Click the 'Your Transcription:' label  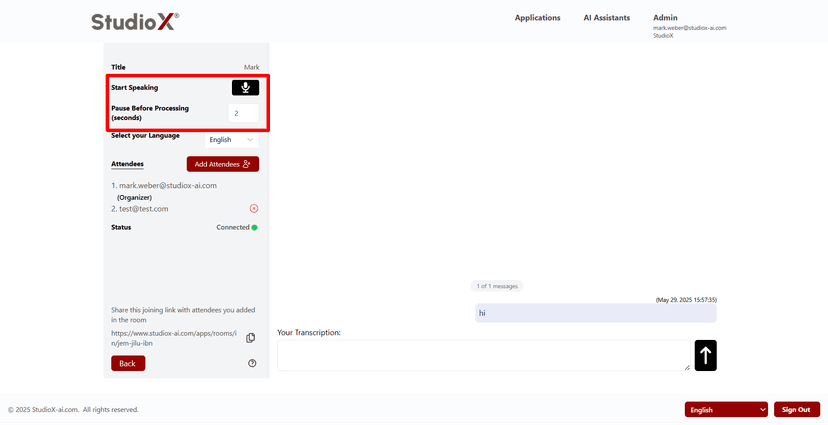tap(309, 333)
